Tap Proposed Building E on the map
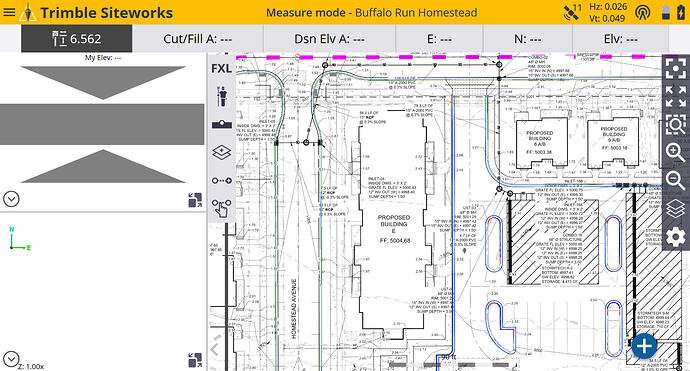This screenshot has width=690, height=371. point(394,229)
